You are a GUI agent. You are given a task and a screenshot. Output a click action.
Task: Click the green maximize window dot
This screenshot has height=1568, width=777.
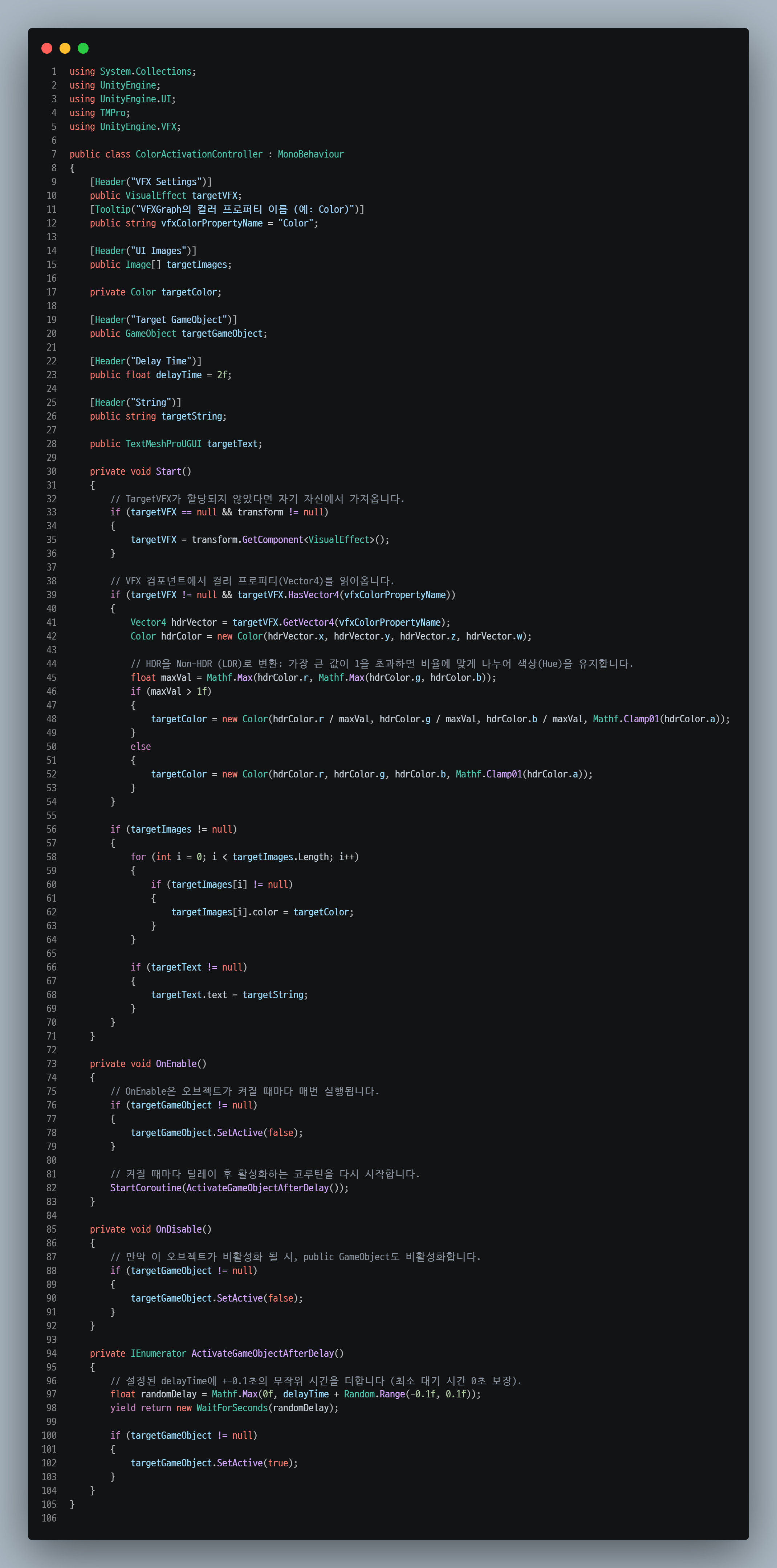(84, 48)
